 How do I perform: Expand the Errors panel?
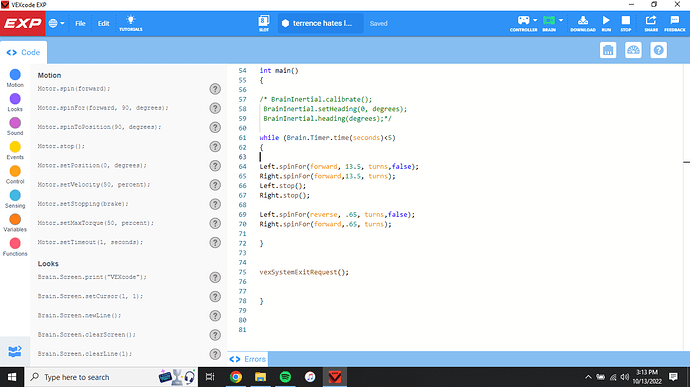pyautogui.click(x=248, y=359)
